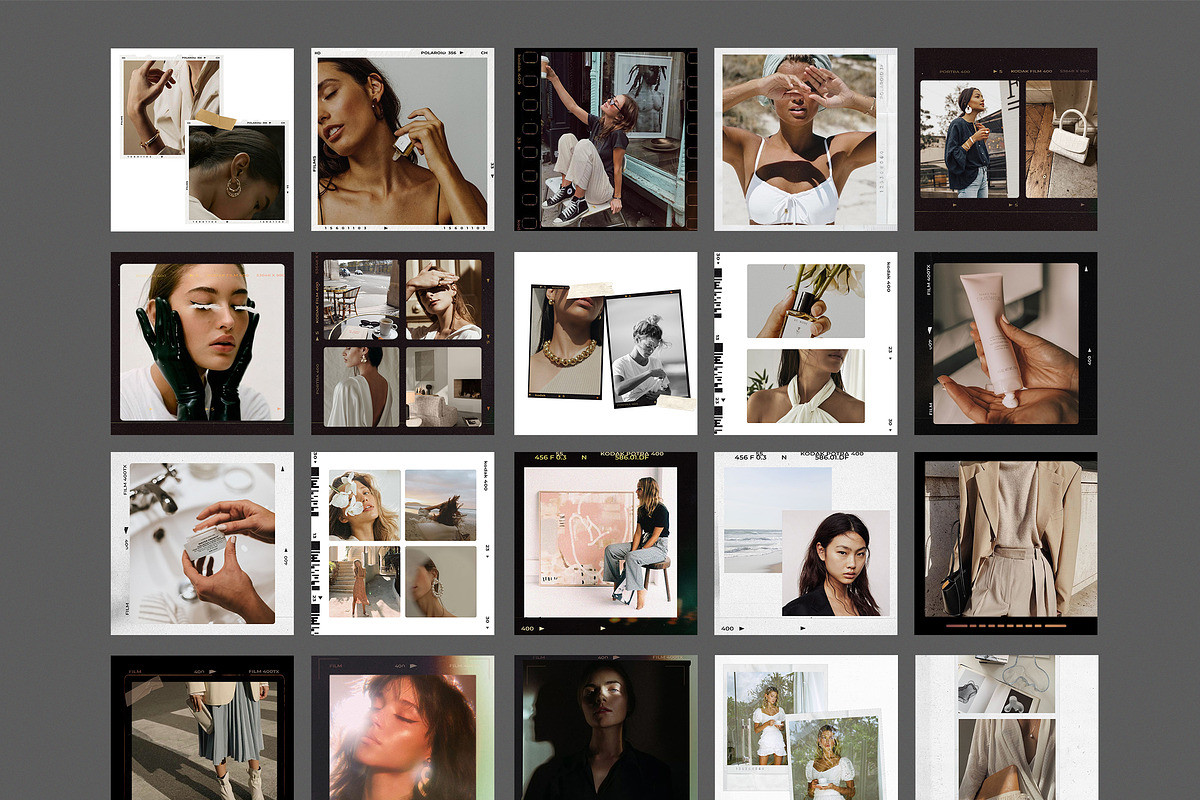1200x800 pixels.
Task: Select beach photo with woman in black blazer
Action: (805, 543)
